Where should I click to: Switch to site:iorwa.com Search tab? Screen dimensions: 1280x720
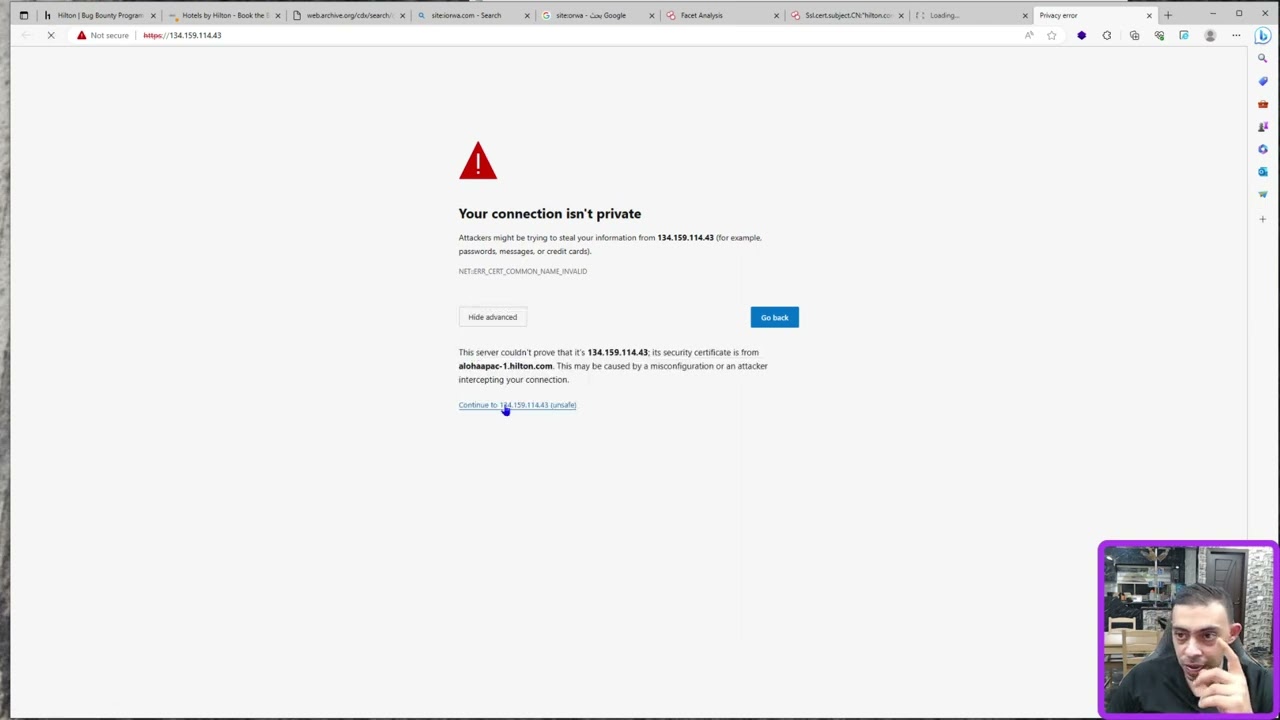(474, 15)
